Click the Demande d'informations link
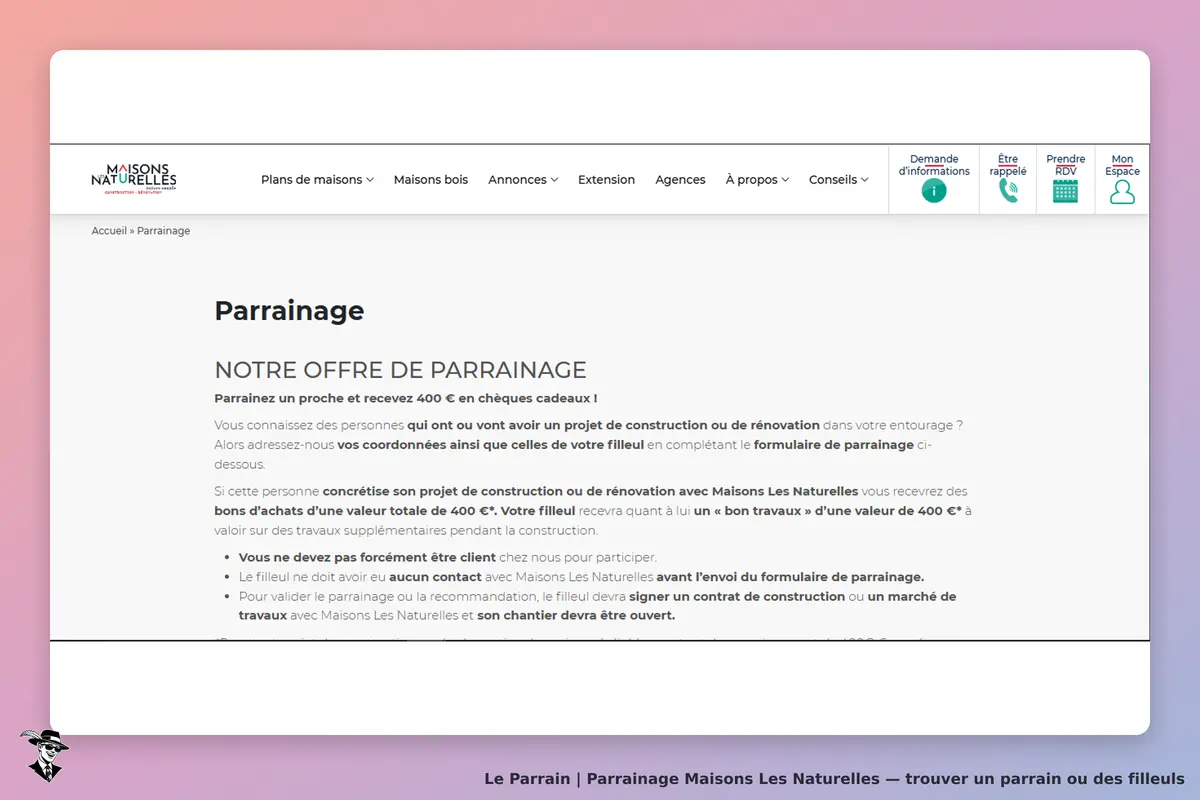The height and width of the screenshot is (800, 1200). [934, 165]
